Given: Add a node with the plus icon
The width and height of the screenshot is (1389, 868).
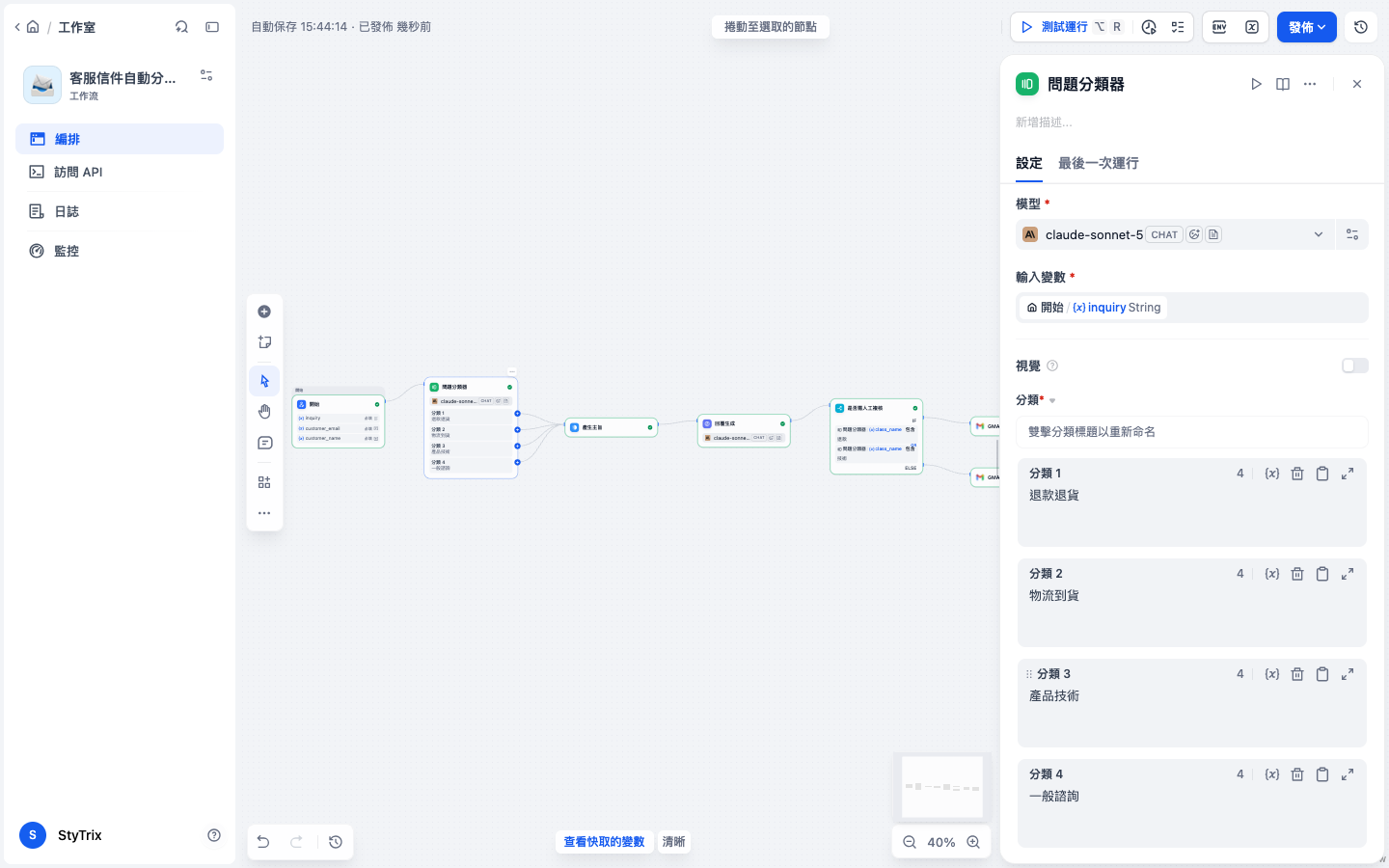Looking at the screenshot, I should pyautogui.click(x=264, y=312).
